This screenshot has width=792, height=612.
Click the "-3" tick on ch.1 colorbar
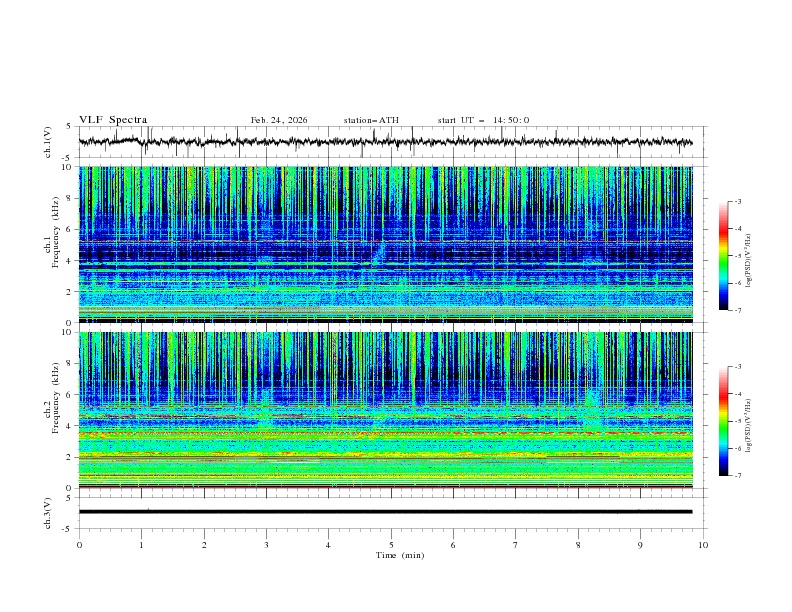click(738, 201)
